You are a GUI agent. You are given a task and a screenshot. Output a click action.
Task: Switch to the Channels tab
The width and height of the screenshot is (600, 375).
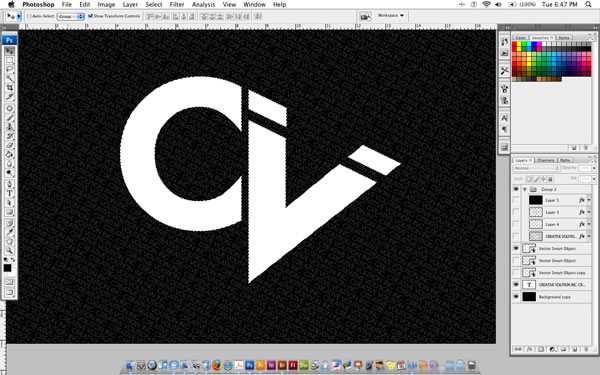[x=546, y=160]
